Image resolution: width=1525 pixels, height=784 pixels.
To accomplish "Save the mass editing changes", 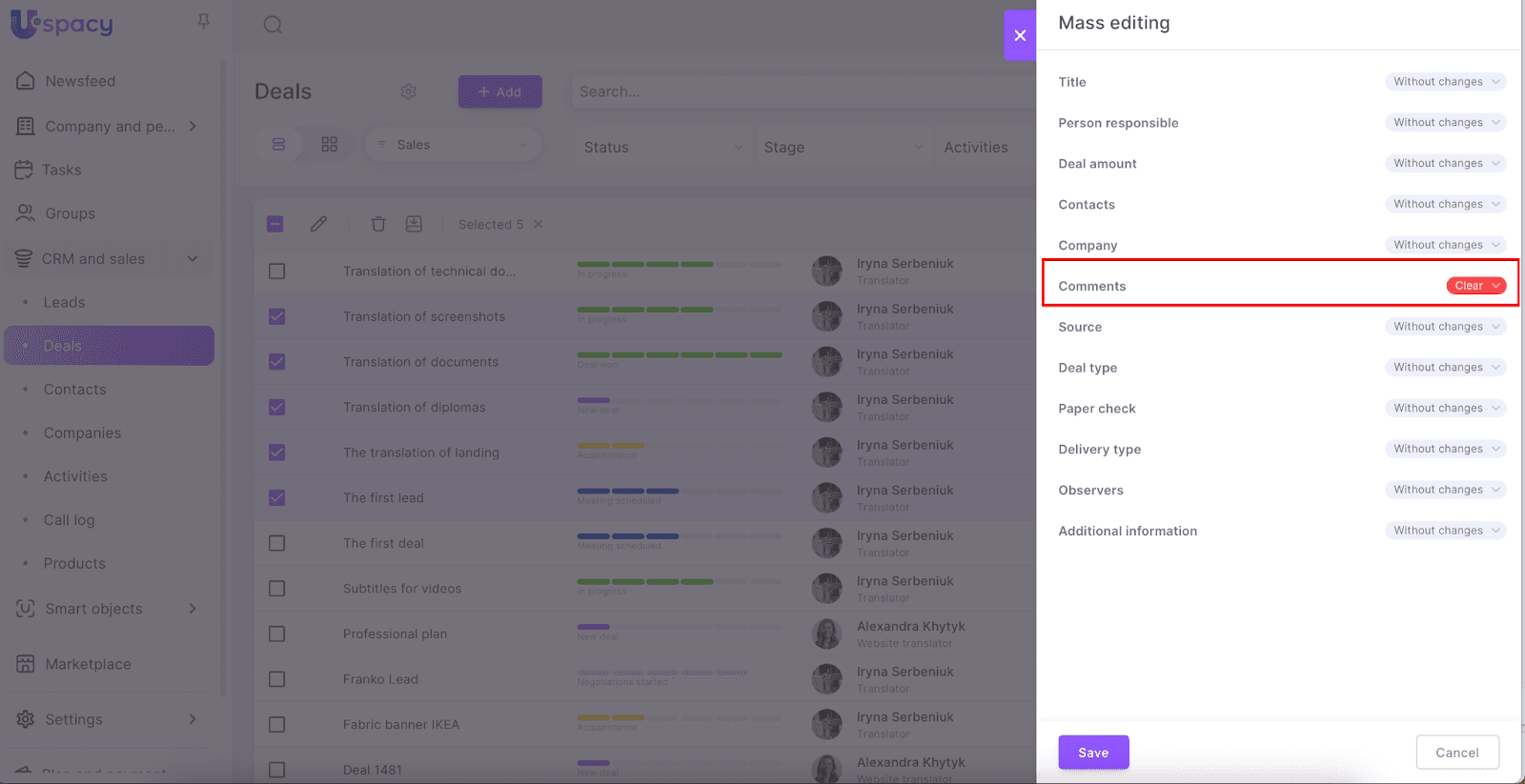I will click(1093, 753).
